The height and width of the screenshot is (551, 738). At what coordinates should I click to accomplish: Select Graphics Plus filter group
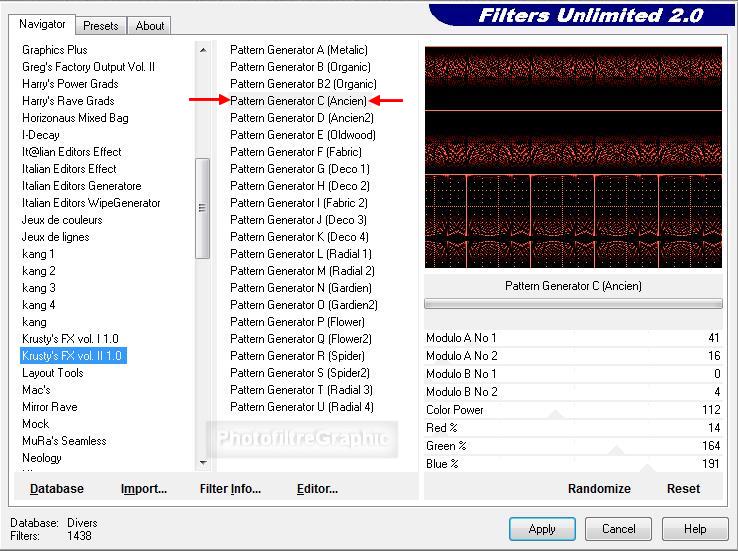(55, 50)
